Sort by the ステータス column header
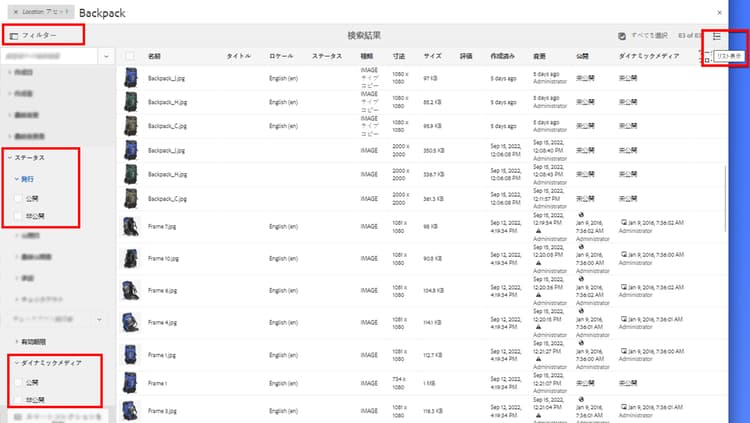The image size is (750, 423). click(327, 56)
